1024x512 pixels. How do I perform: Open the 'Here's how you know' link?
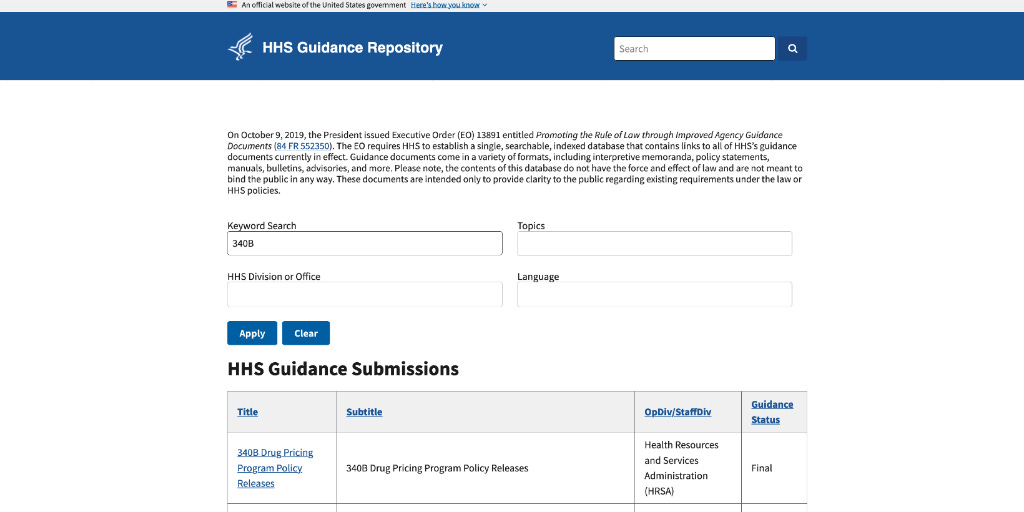[x=445, y=5]
